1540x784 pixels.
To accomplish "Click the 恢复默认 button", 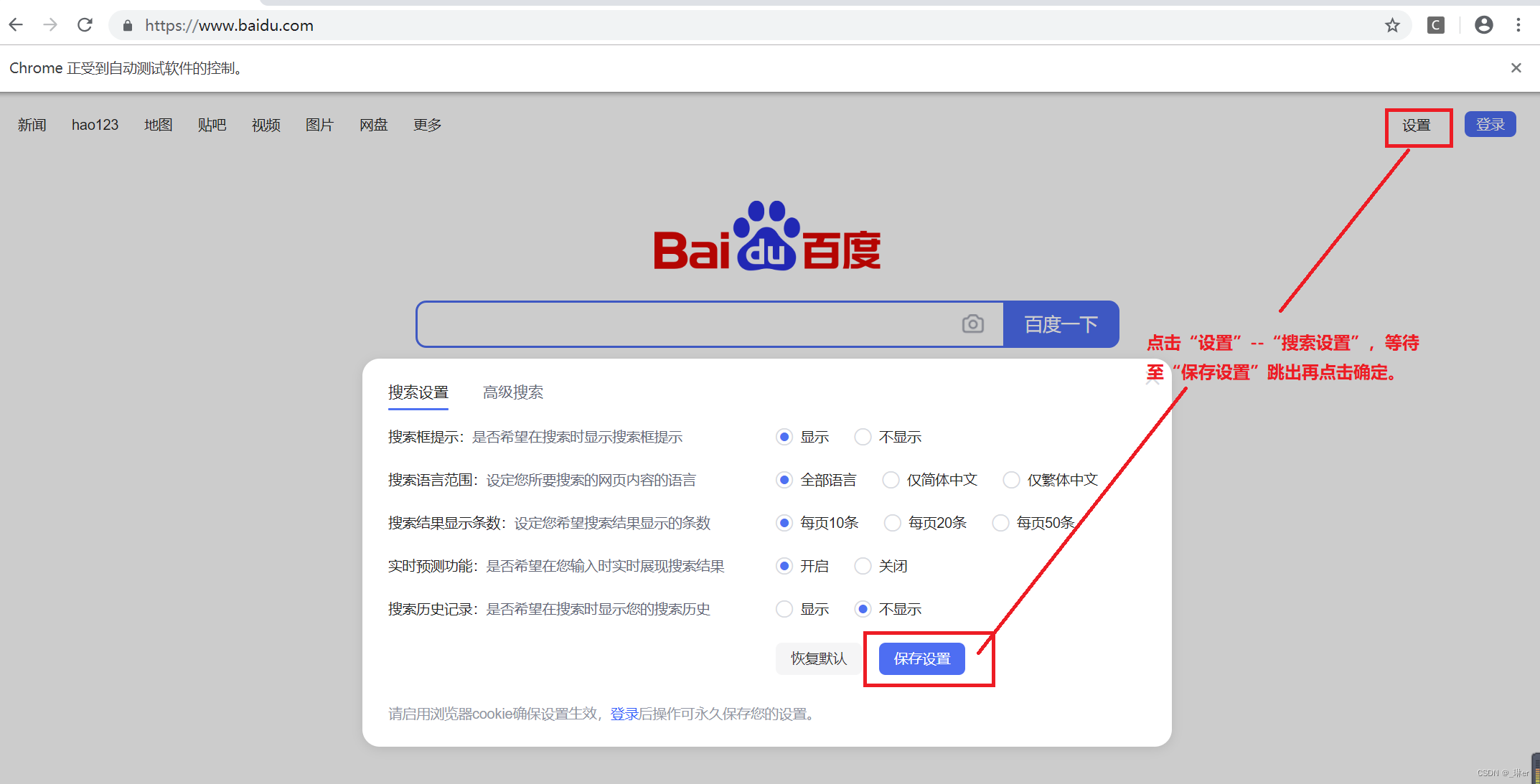I will [817, 658].
